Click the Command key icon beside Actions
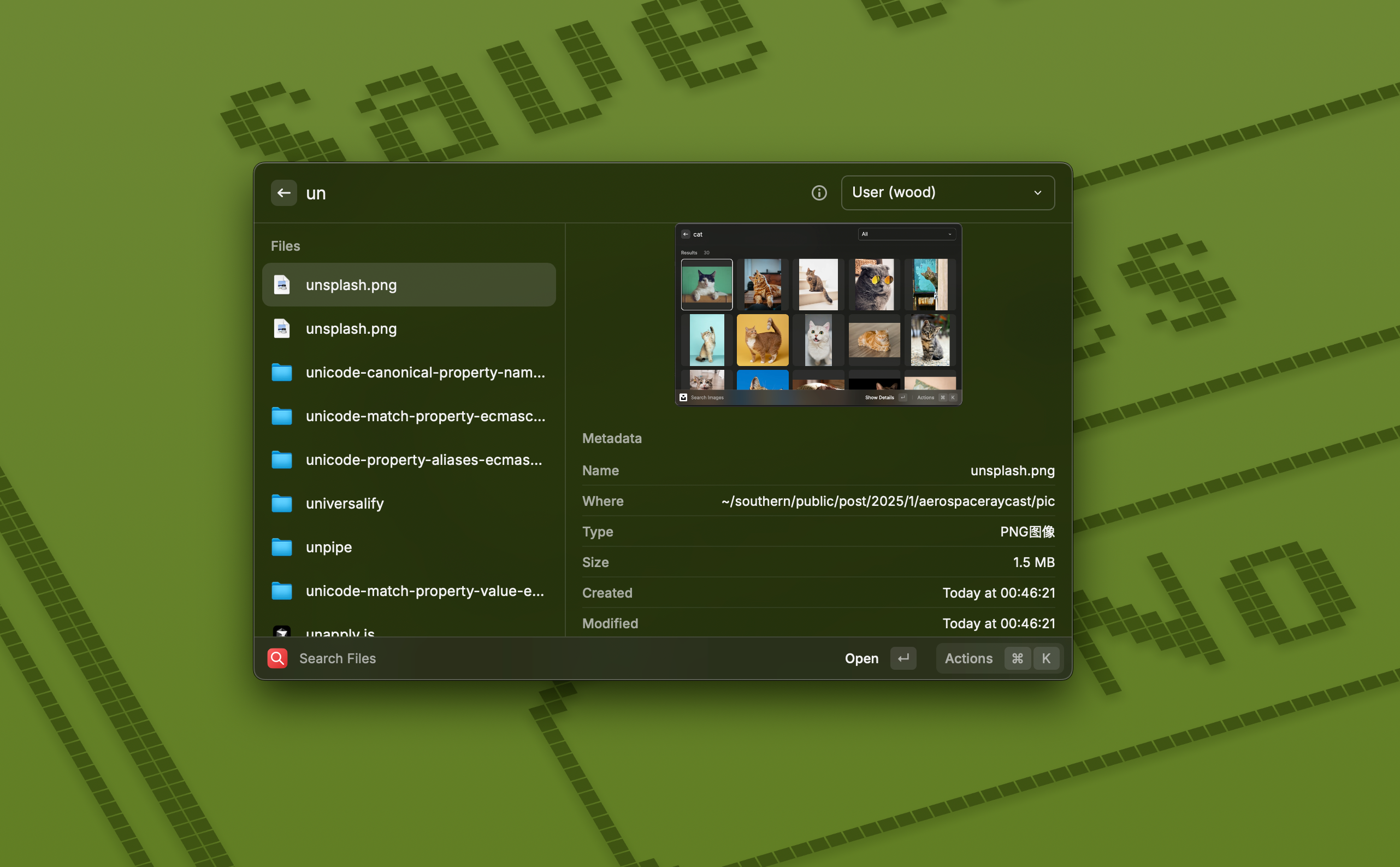This screenshot has height=867, width=1400. (x=1017, y=658)
